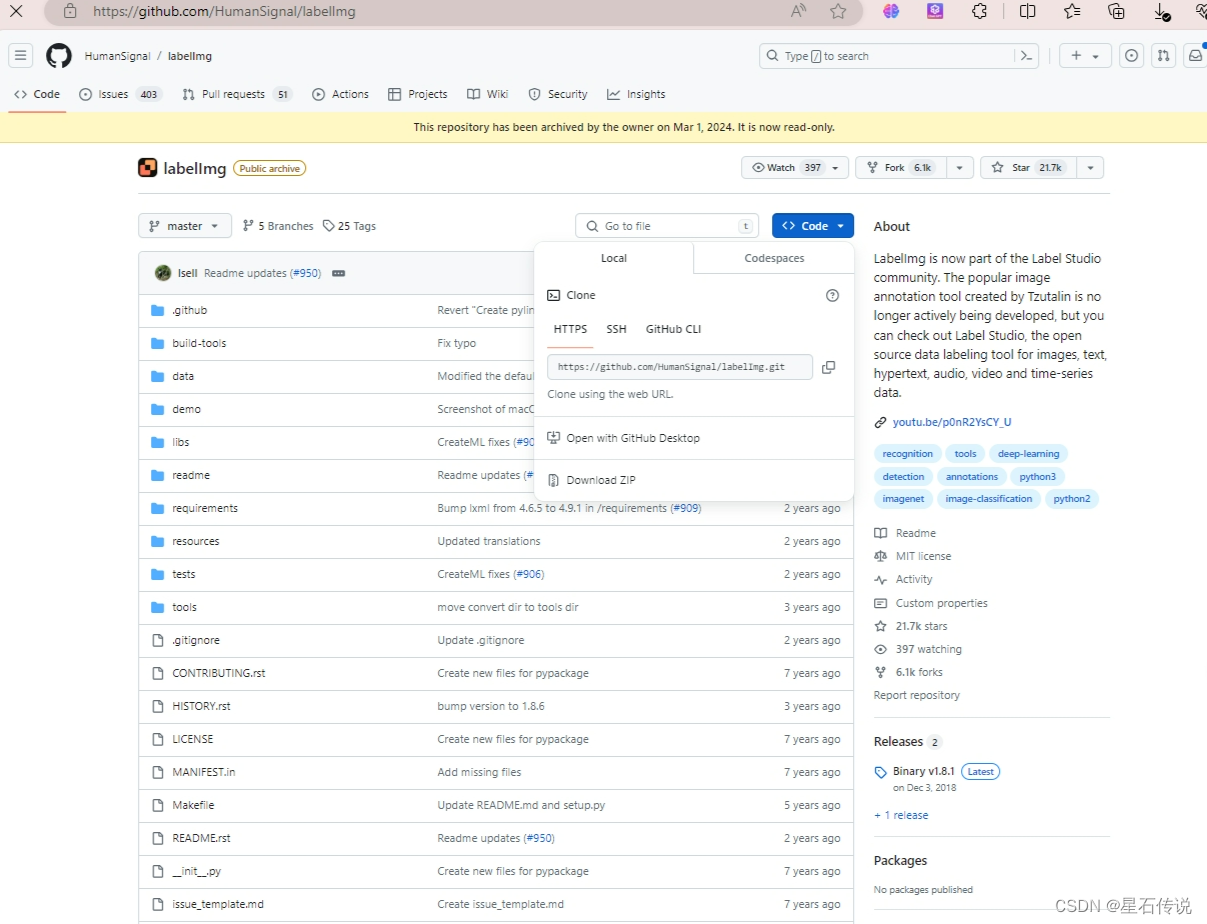Open browser collections icon
The width and height of the screenshot is (1207, 924).
coord(1117,11)
